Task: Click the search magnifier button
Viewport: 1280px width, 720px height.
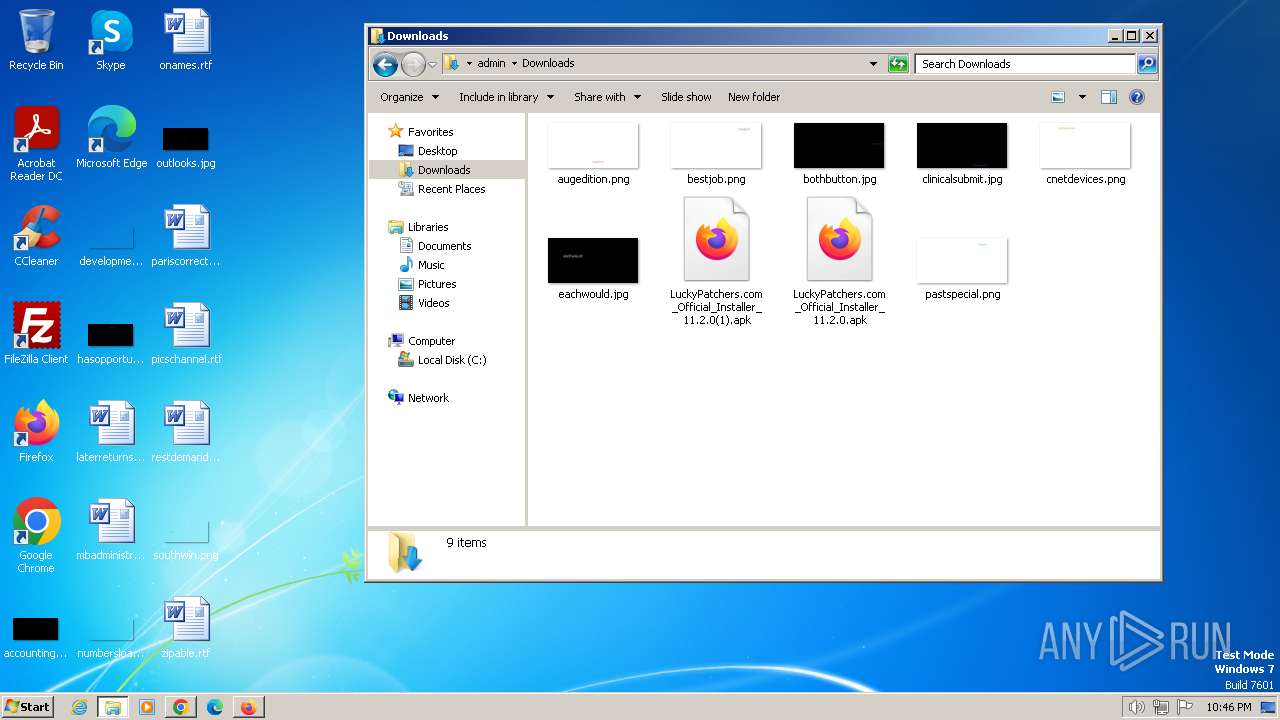Action: click(x=1147, y=64)
